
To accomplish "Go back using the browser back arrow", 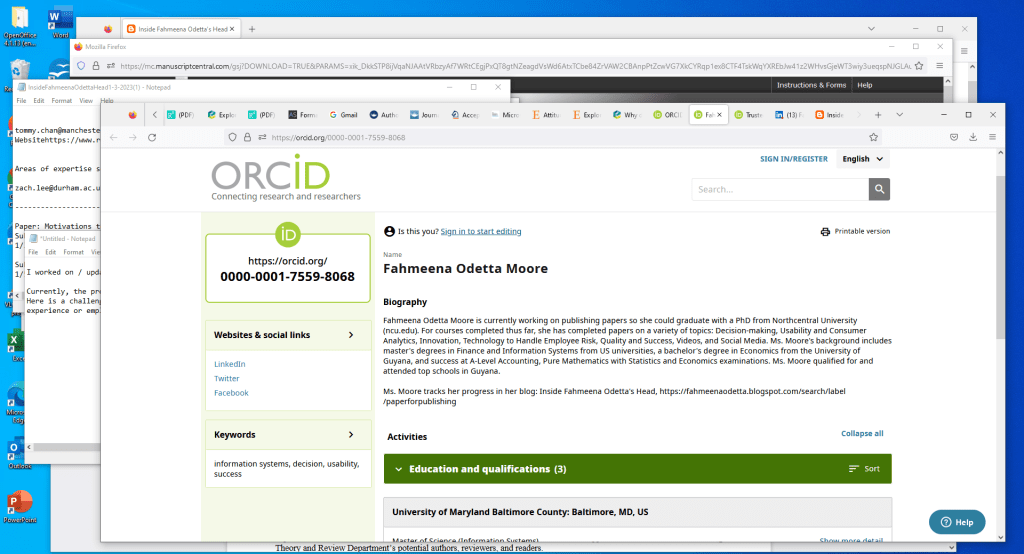I will click(x=114, y=137).
